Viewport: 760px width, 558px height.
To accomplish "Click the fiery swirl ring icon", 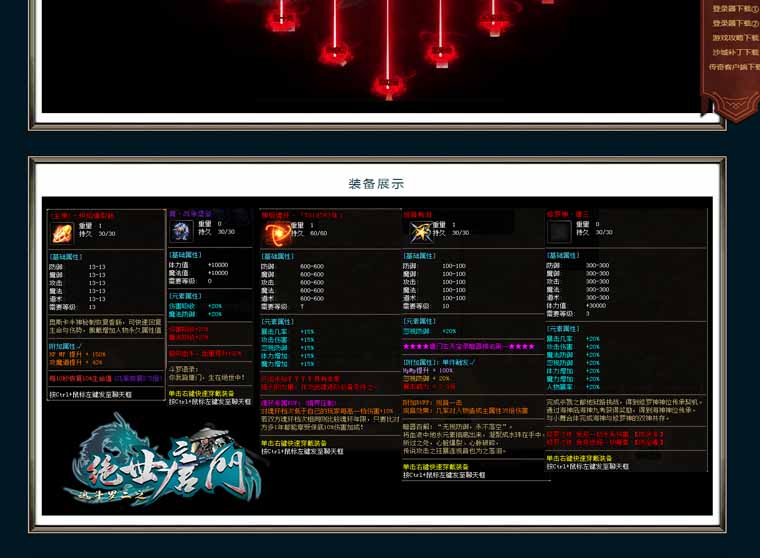I will [274, 234].
